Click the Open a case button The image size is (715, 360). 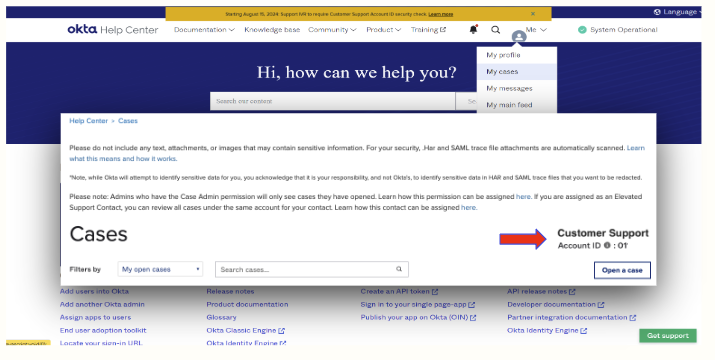tap(622, 270)
